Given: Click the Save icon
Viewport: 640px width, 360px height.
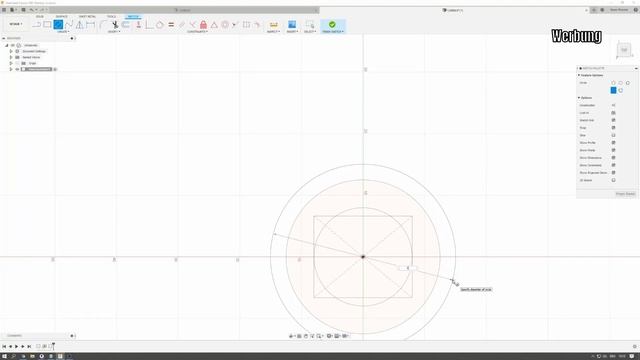Looking at the screenshot, I should coord(23,10).
